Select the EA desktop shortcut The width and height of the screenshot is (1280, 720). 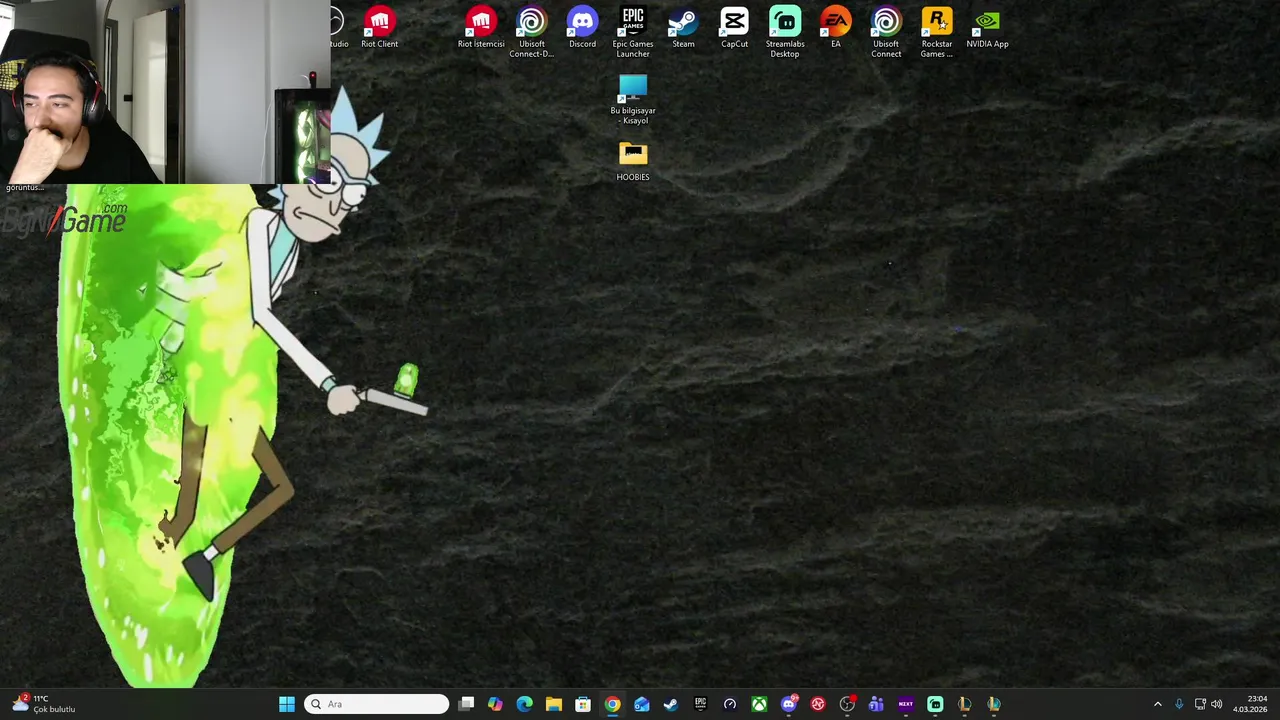(836, 28)
